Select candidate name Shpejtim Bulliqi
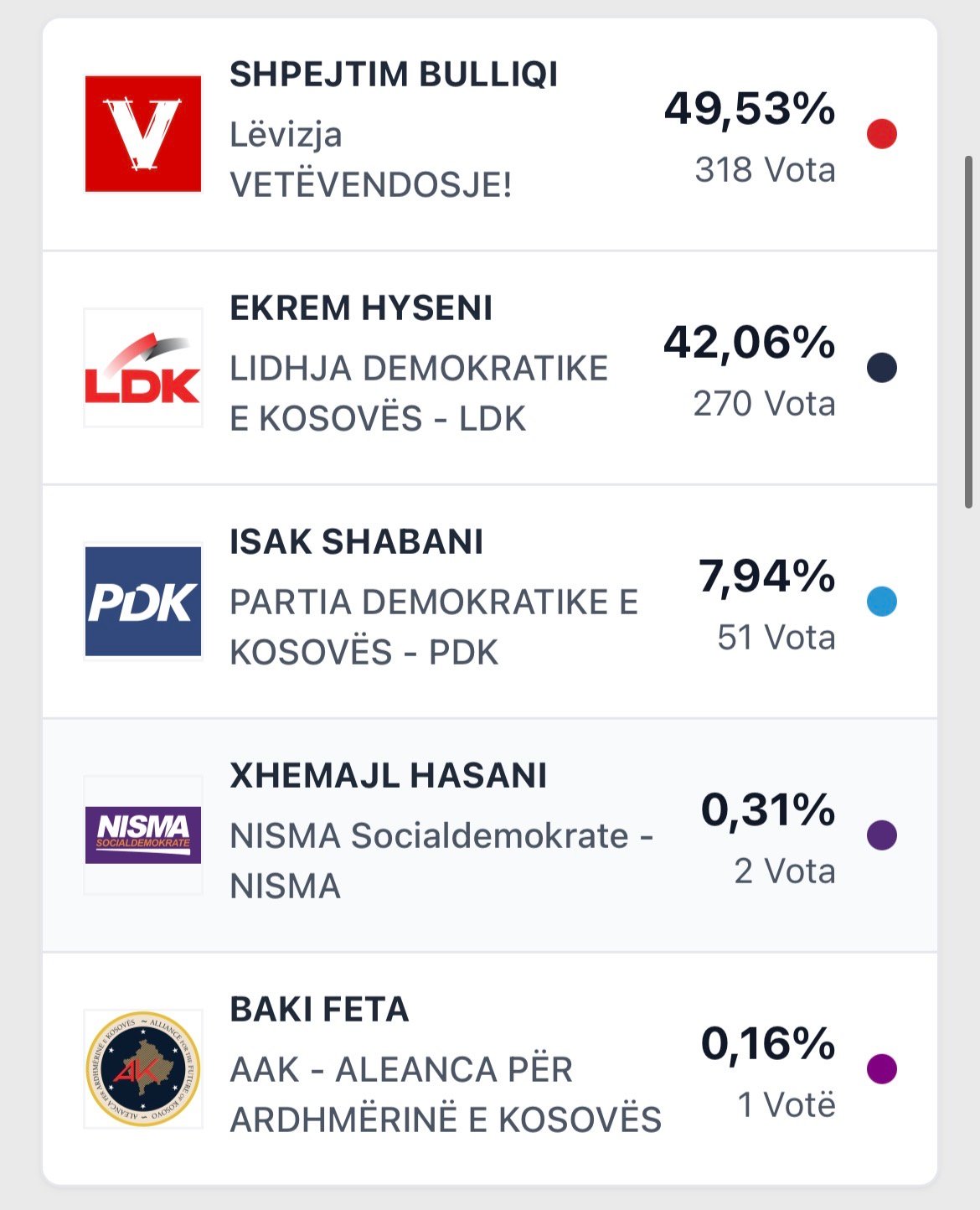This screenshot has height=1210, width=980. point(394,75)
